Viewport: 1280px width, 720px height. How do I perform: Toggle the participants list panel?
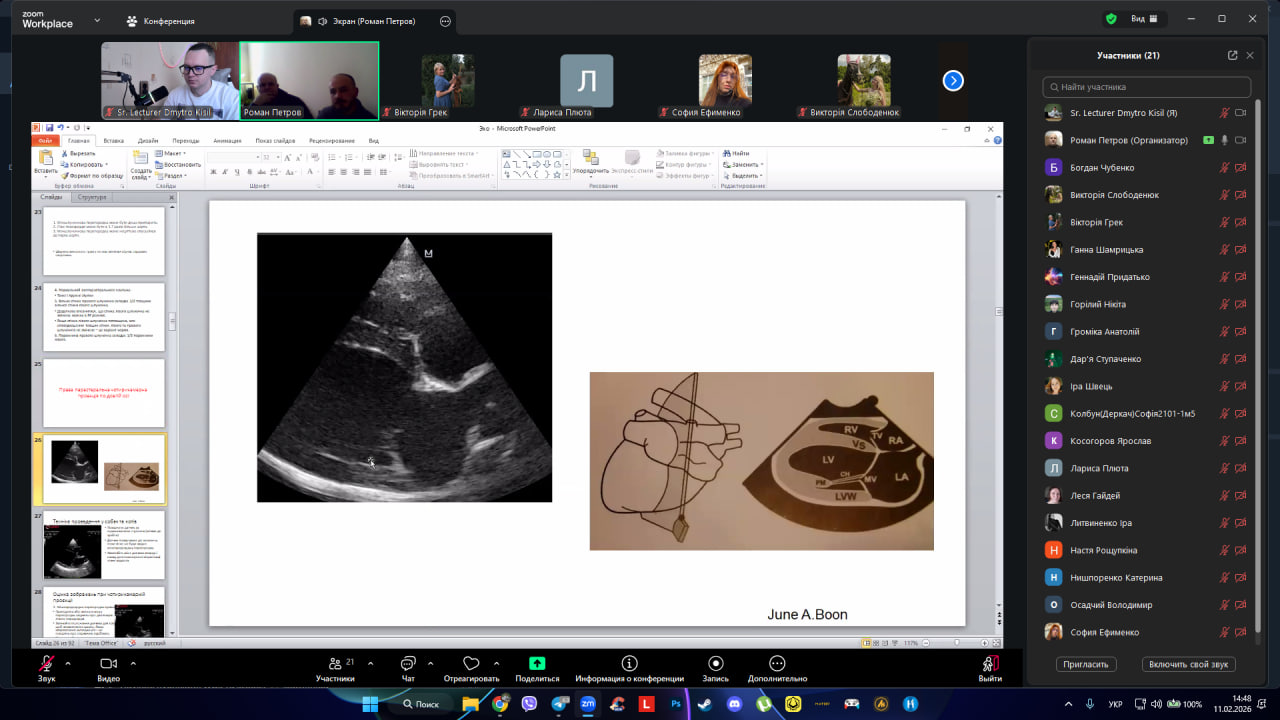pyautogui.click(x=334, y=668)
